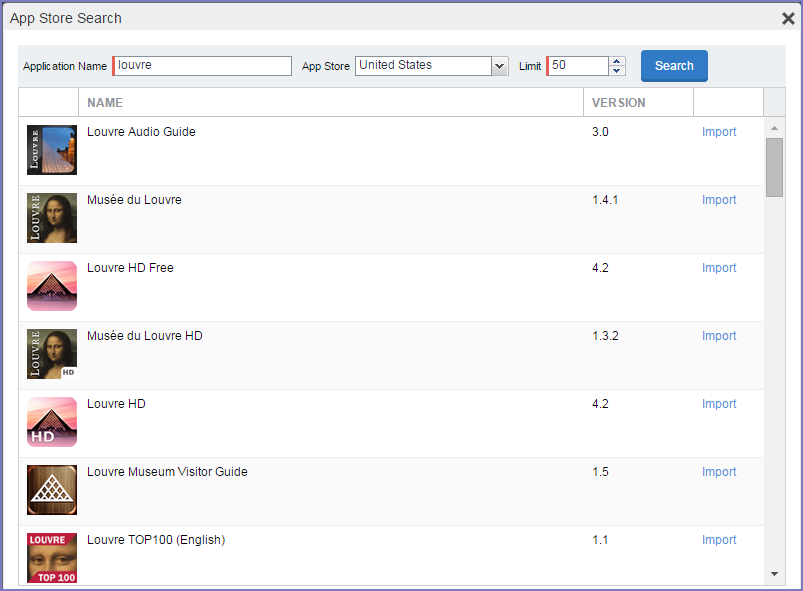The image size is (803, 591).
Task: Import Louvre Museum Visitor Guide
Action: click(x=719, y=472)
